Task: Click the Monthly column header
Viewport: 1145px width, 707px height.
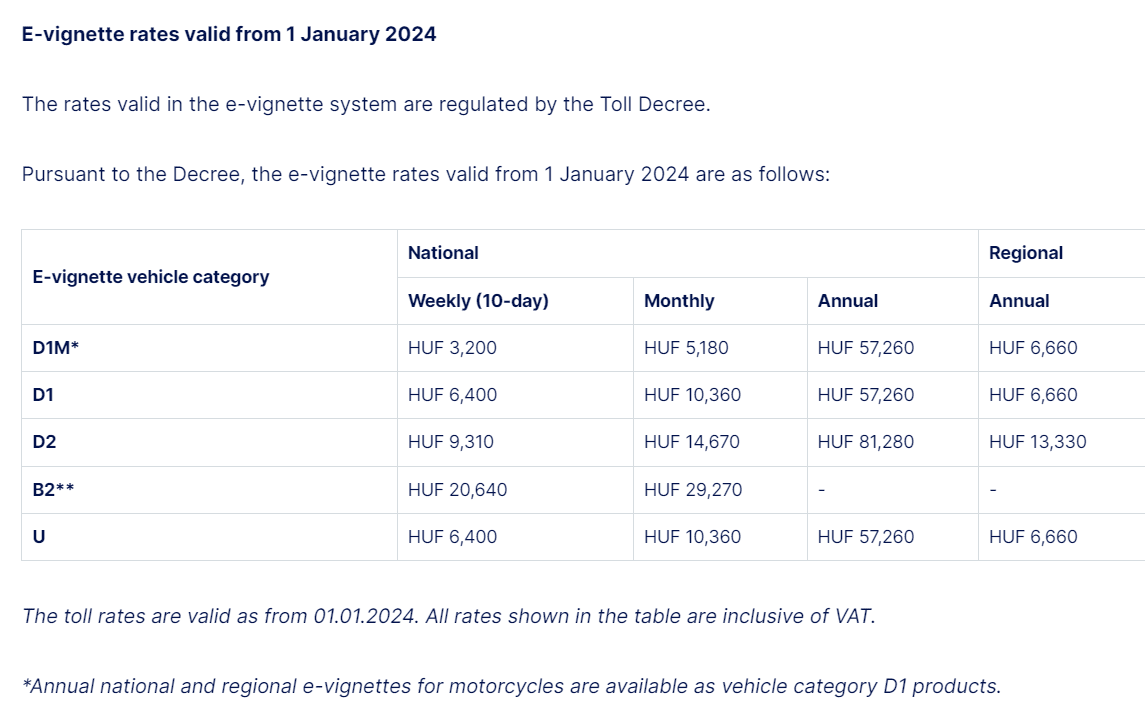Action: tap(679, 301)
